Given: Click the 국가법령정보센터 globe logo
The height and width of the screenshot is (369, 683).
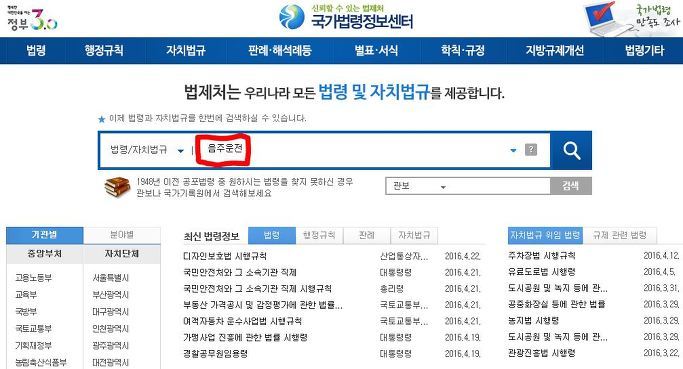Looking at the screenshot, I should [346, 17].
